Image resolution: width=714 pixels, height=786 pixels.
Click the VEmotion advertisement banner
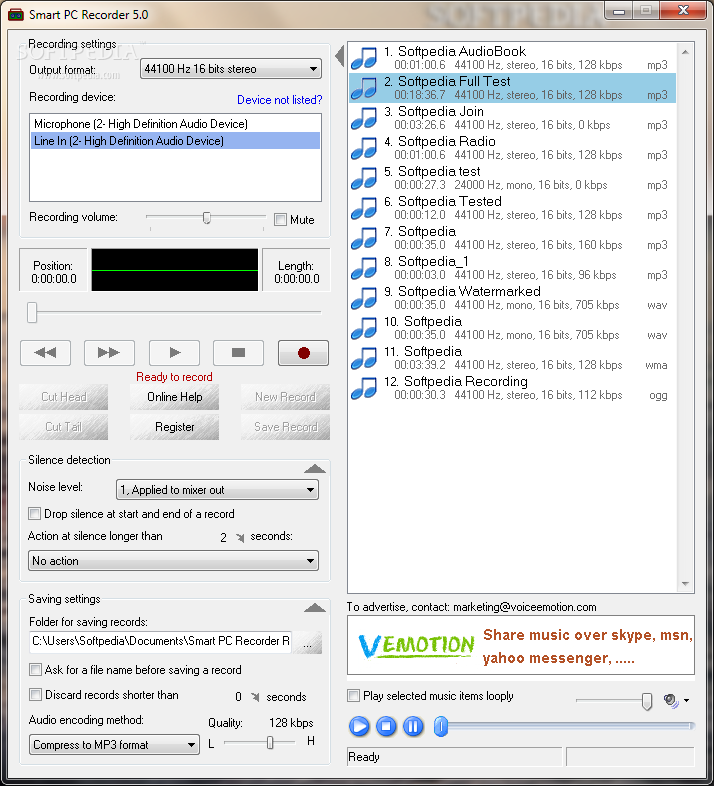click(520, 645)
